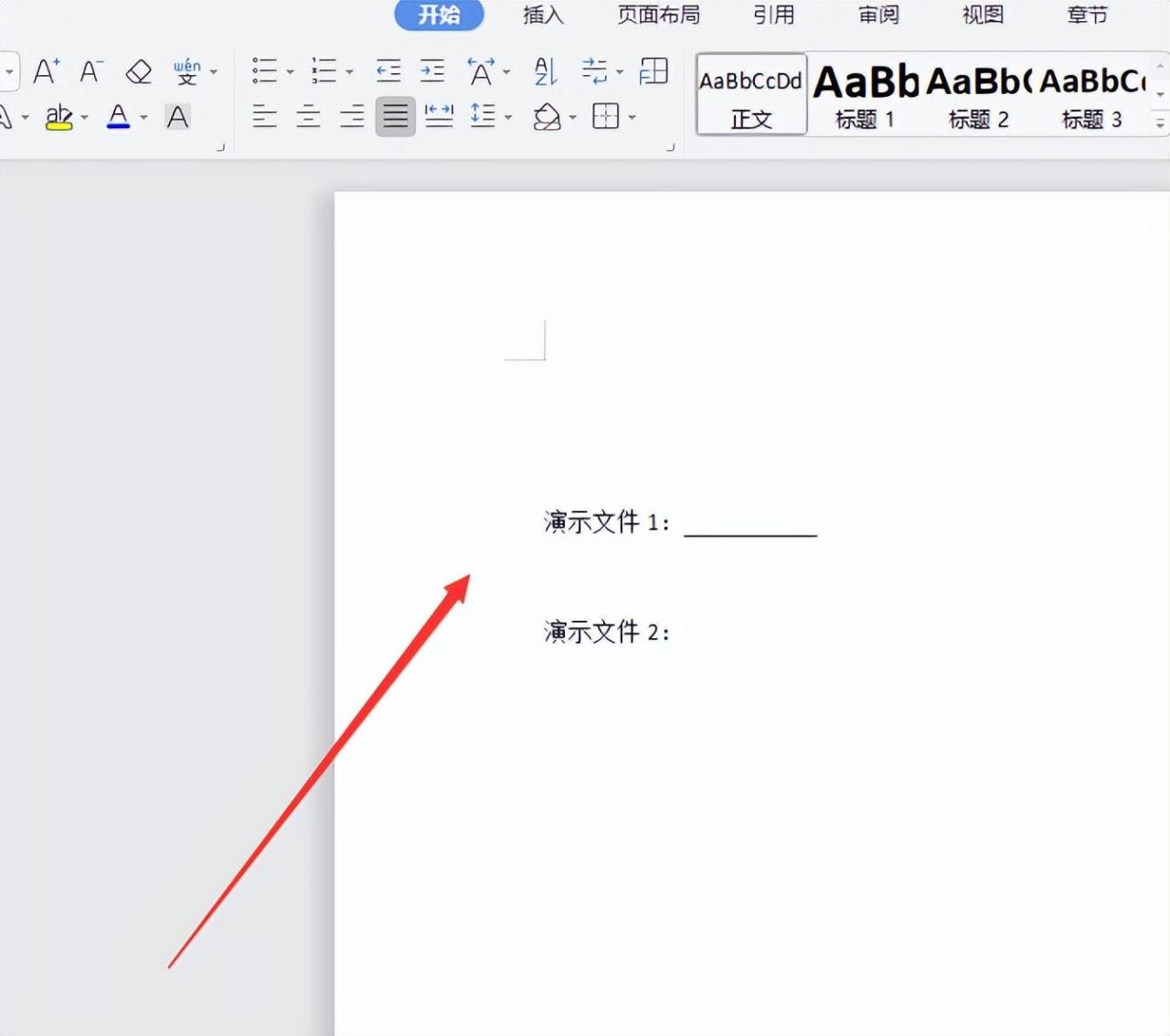This screenshot has width=1170, height=1036.
Task: Open the font settings dialog launcher
Action: tap(220, 147)
